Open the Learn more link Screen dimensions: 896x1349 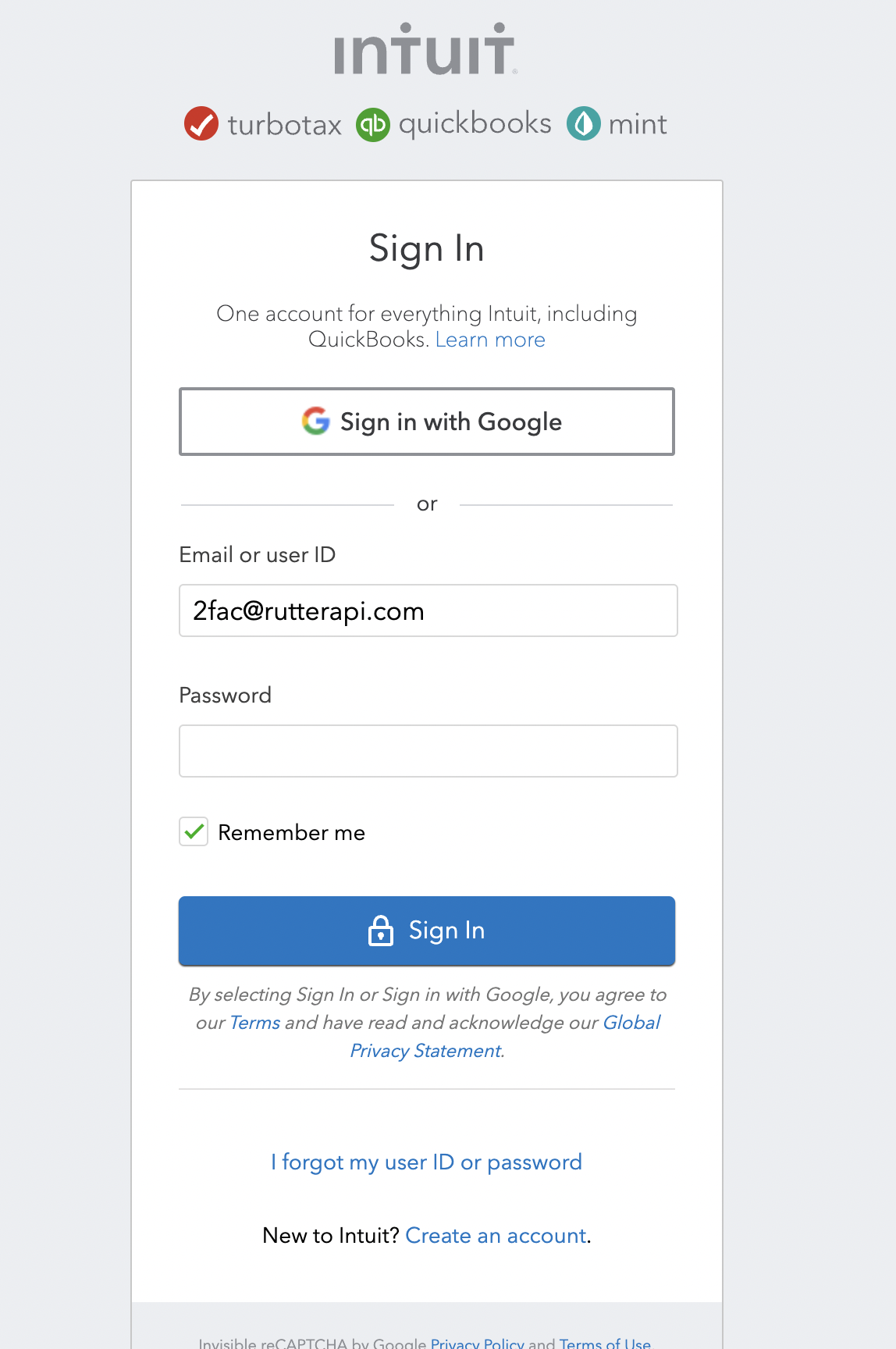point(490,340)
